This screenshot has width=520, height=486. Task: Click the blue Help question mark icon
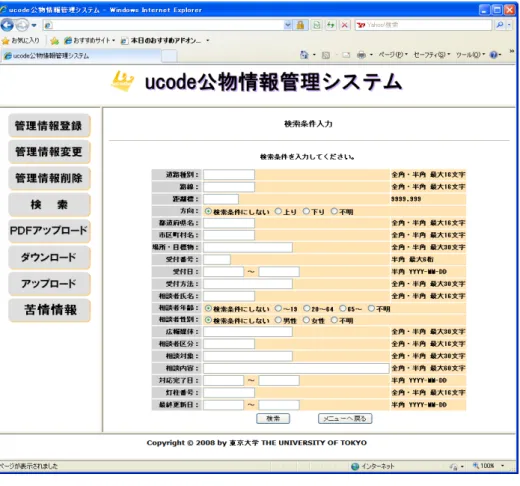tap(494, 55)
